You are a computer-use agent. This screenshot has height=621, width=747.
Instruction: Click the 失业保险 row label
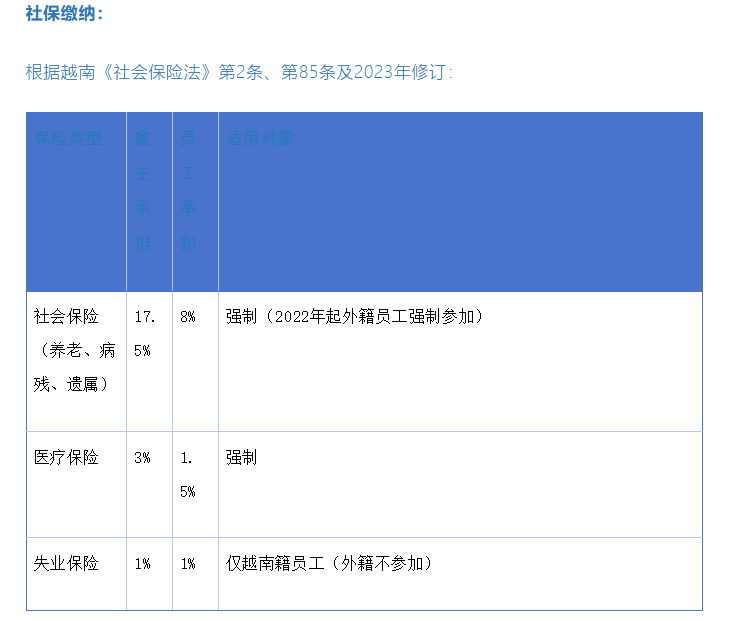click(67, 563)
